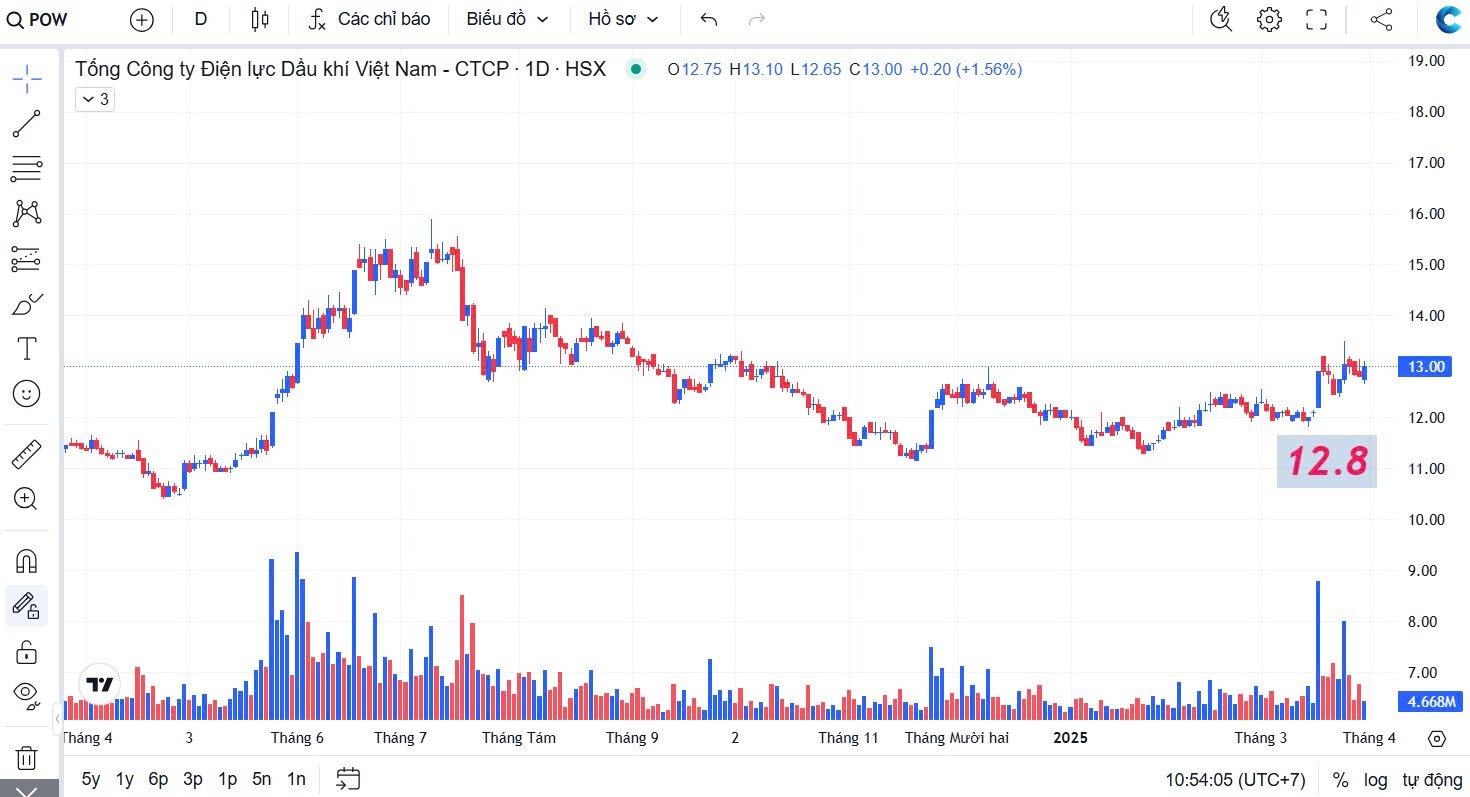Click the 19.00 price axis label
The height and width of the screenshot is (797, 1470).
click(x=1426, y=60)
